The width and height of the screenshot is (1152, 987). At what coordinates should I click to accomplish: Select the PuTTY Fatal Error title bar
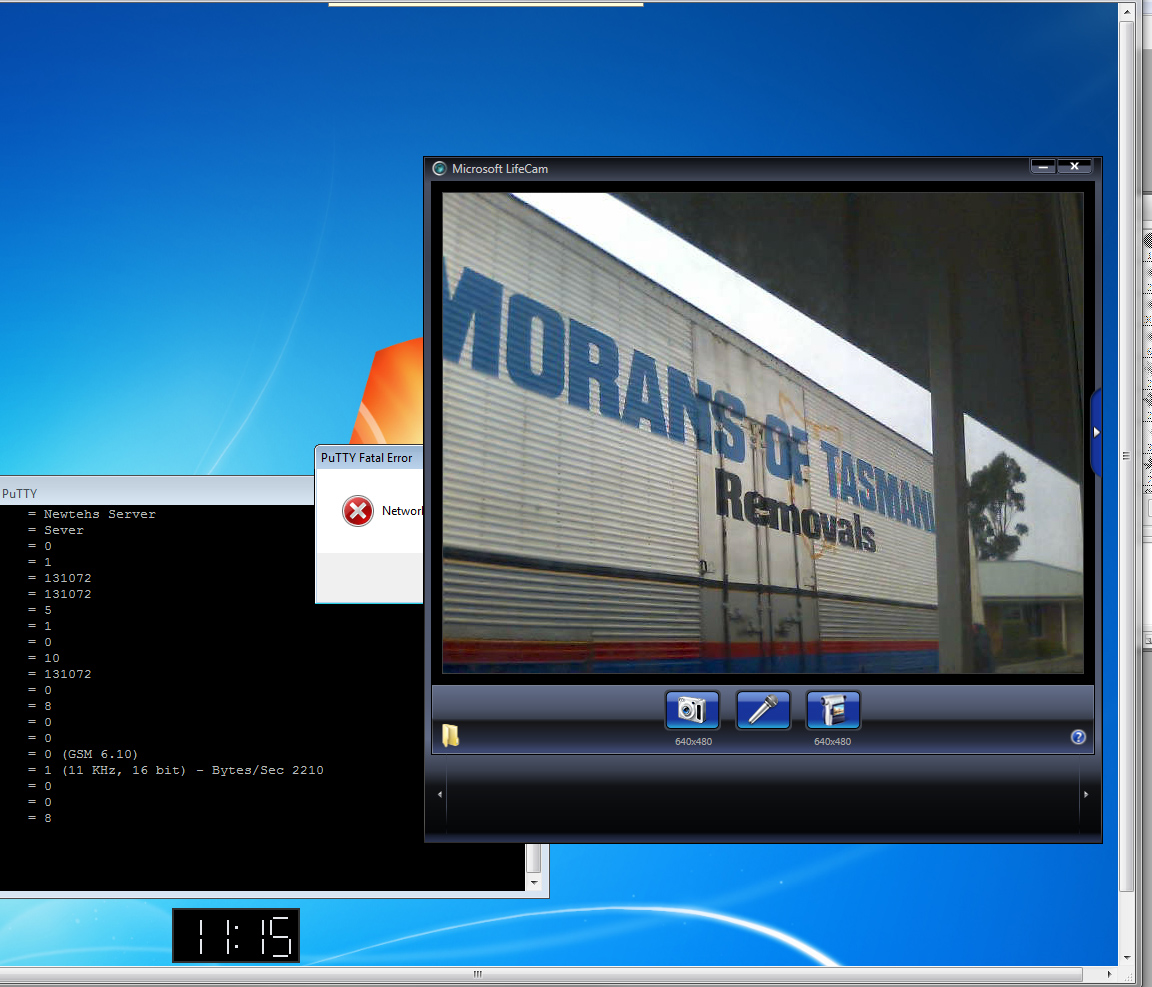[x=369, y=458]
